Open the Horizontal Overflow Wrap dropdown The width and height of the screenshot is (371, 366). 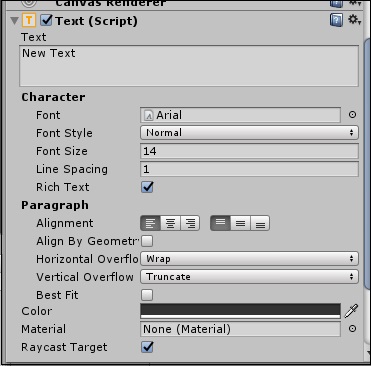[249, 259]
